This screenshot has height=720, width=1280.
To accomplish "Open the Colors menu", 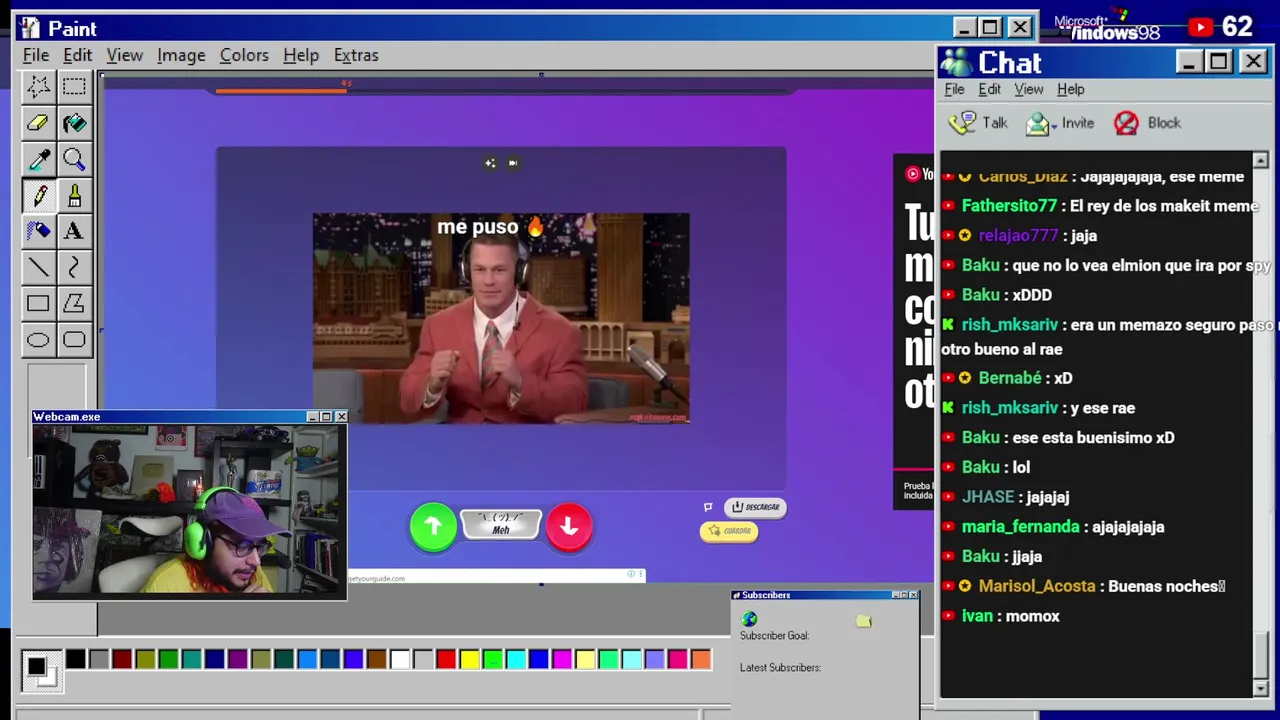I will coord(244,55).
